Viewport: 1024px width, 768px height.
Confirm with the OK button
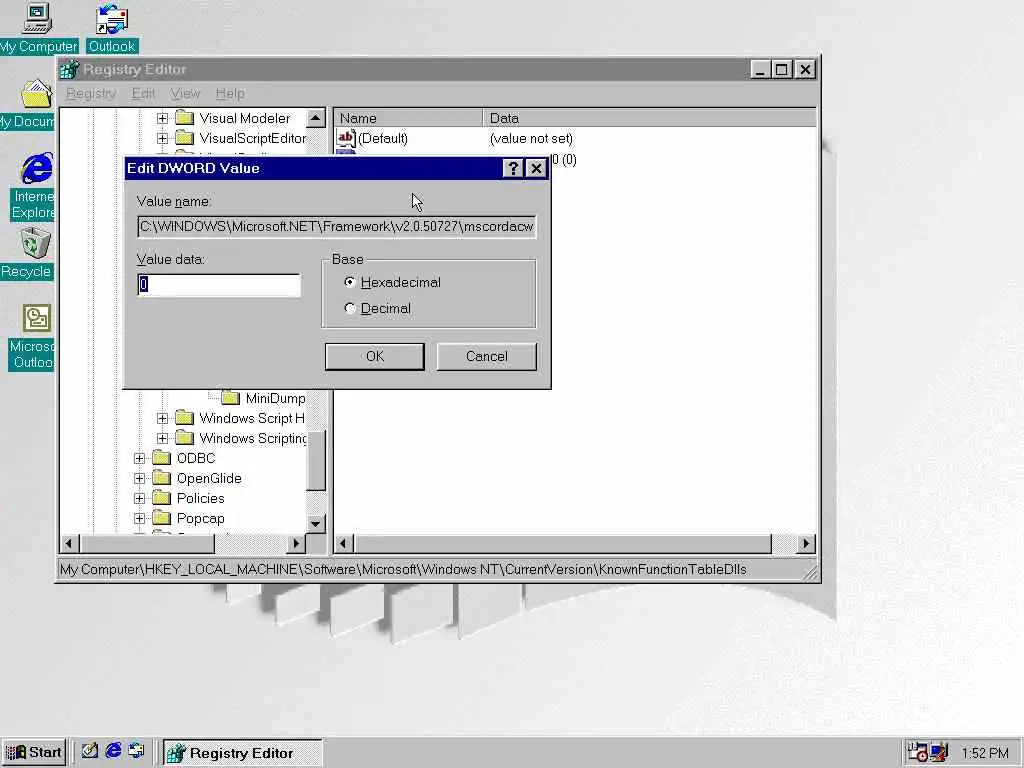(x=374, y=356)
